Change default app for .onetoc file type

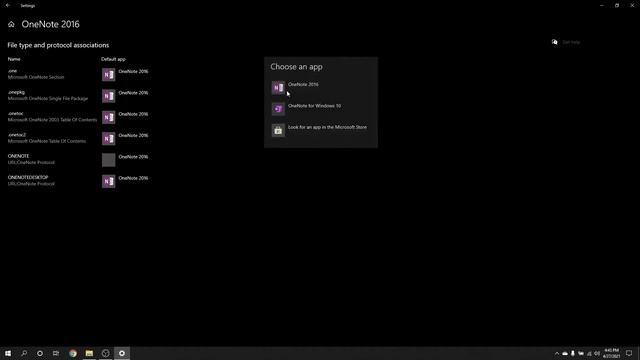[126, 117]
